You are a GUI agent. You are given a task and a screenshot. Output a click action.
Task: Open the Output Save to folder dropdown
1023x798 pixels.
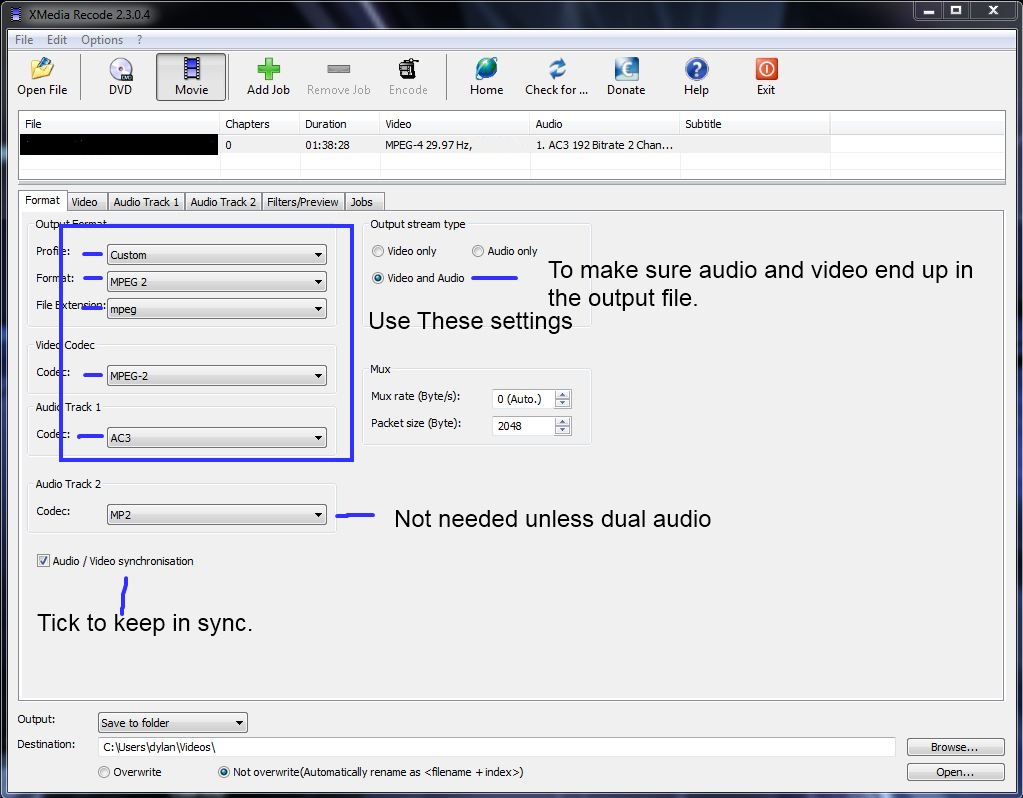[172, 722]
